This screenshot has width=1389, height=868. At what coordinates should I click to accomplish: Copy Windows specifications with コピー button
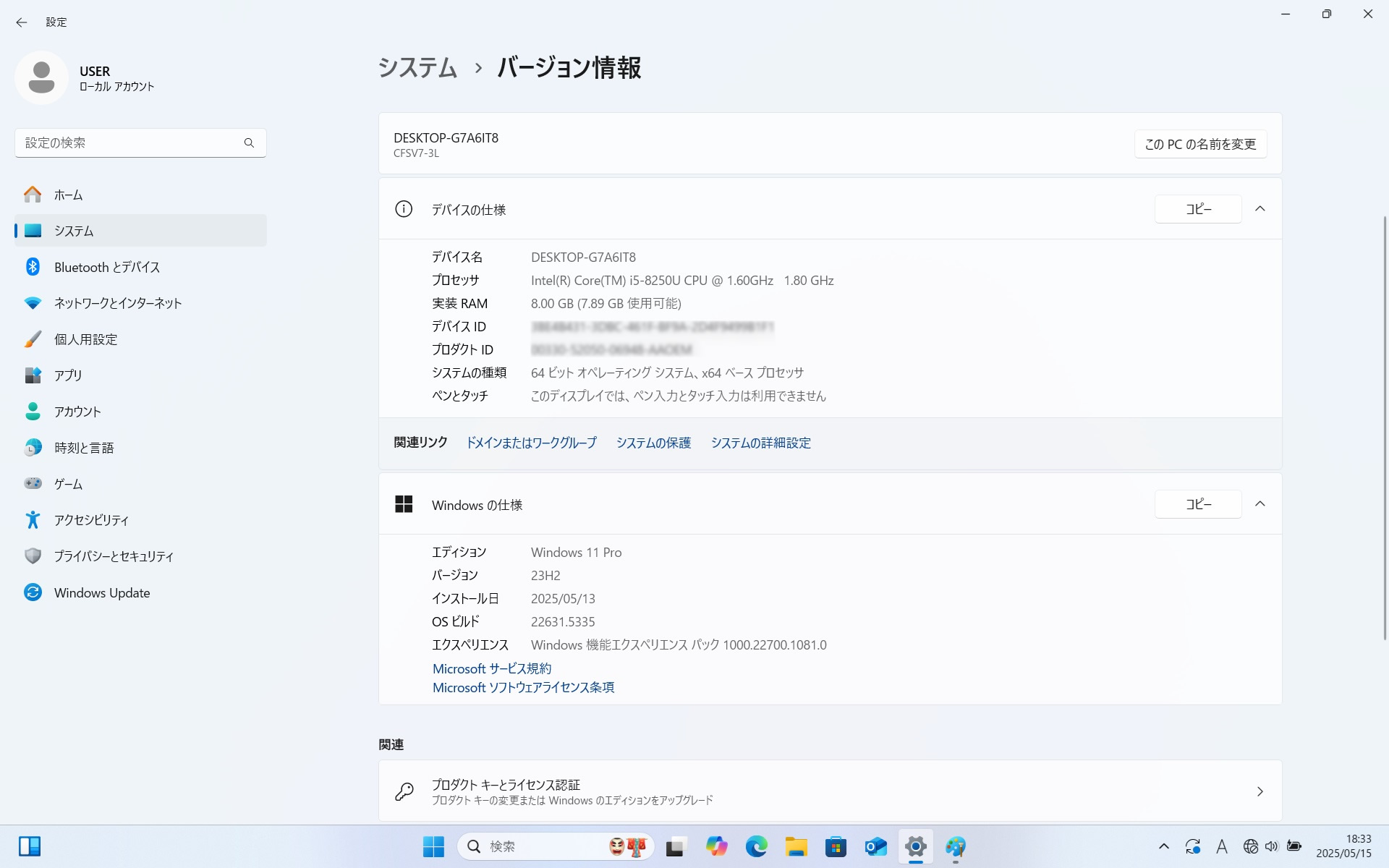[1198, 504]
